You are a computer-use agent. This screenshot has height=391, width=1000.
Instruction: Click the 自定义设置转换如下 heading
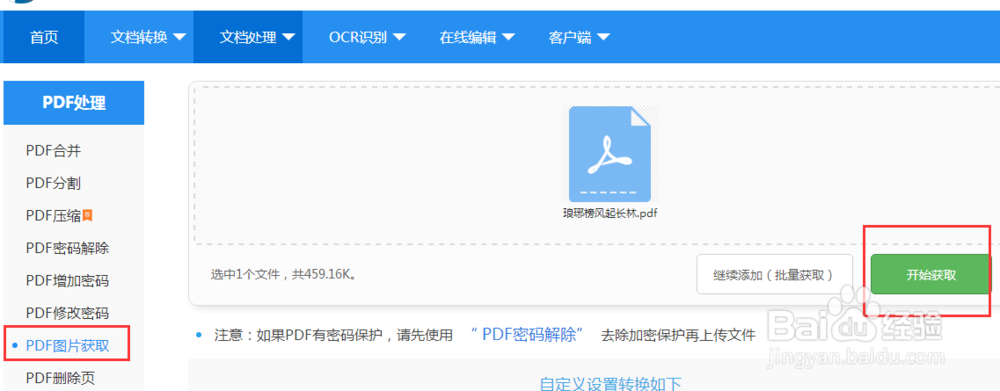(x=610, y=383)
